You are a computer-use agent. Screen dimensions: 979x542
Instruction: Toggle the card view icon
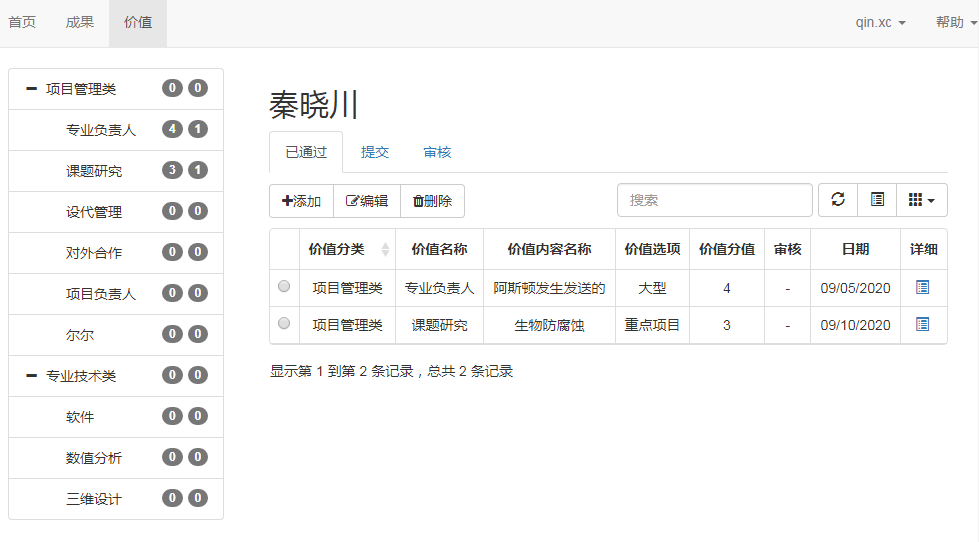(x=877, y=200)
